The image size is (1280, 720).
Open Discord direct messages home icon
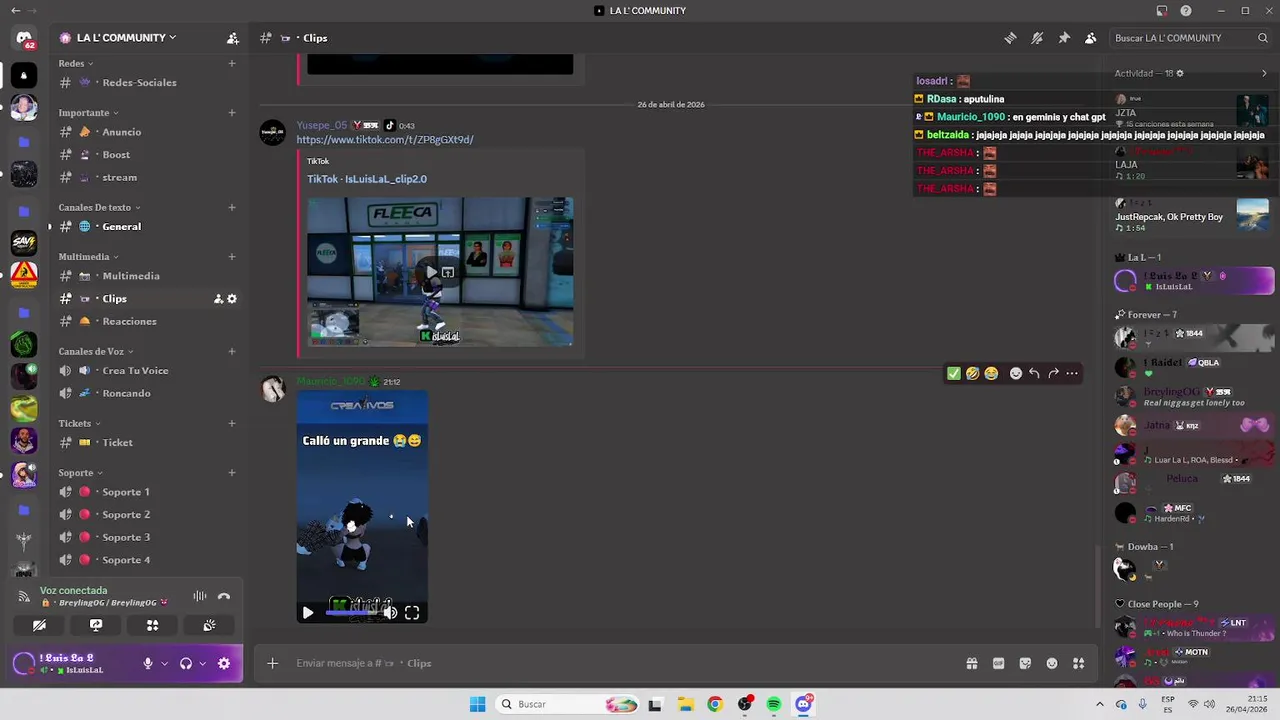pyautogui.click(x=24, y=39)
